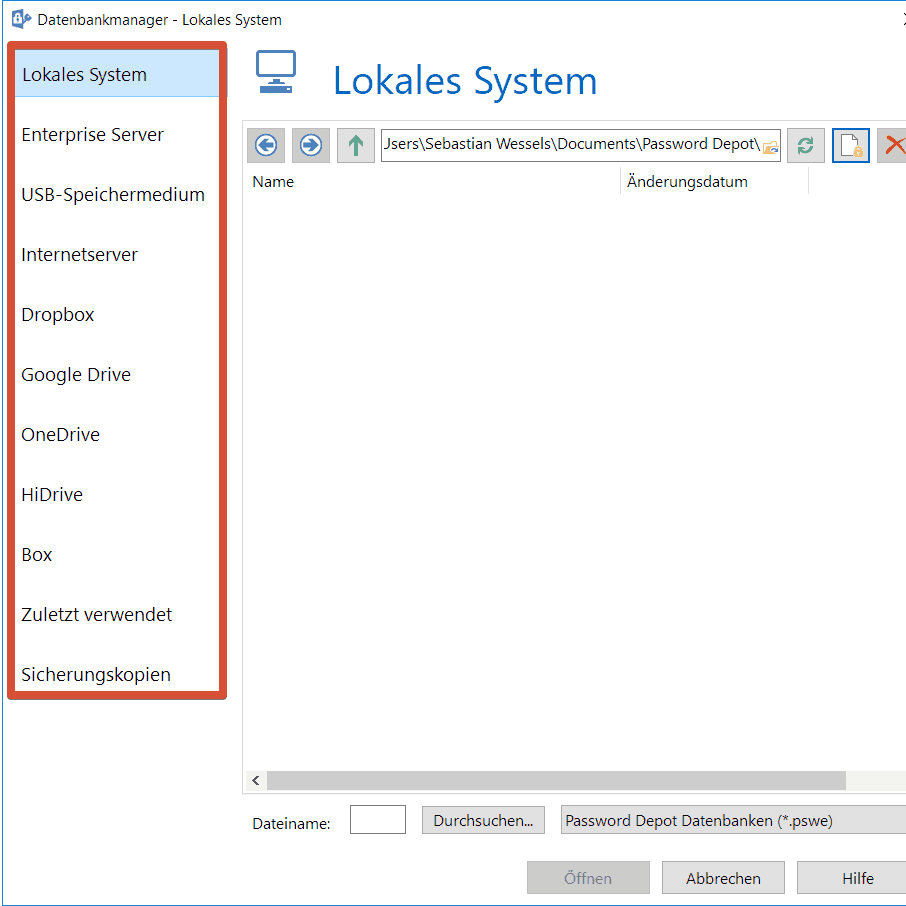The width and height of the screenshot is (906, 906).
Task: Create a new database file
Action: 851,145
